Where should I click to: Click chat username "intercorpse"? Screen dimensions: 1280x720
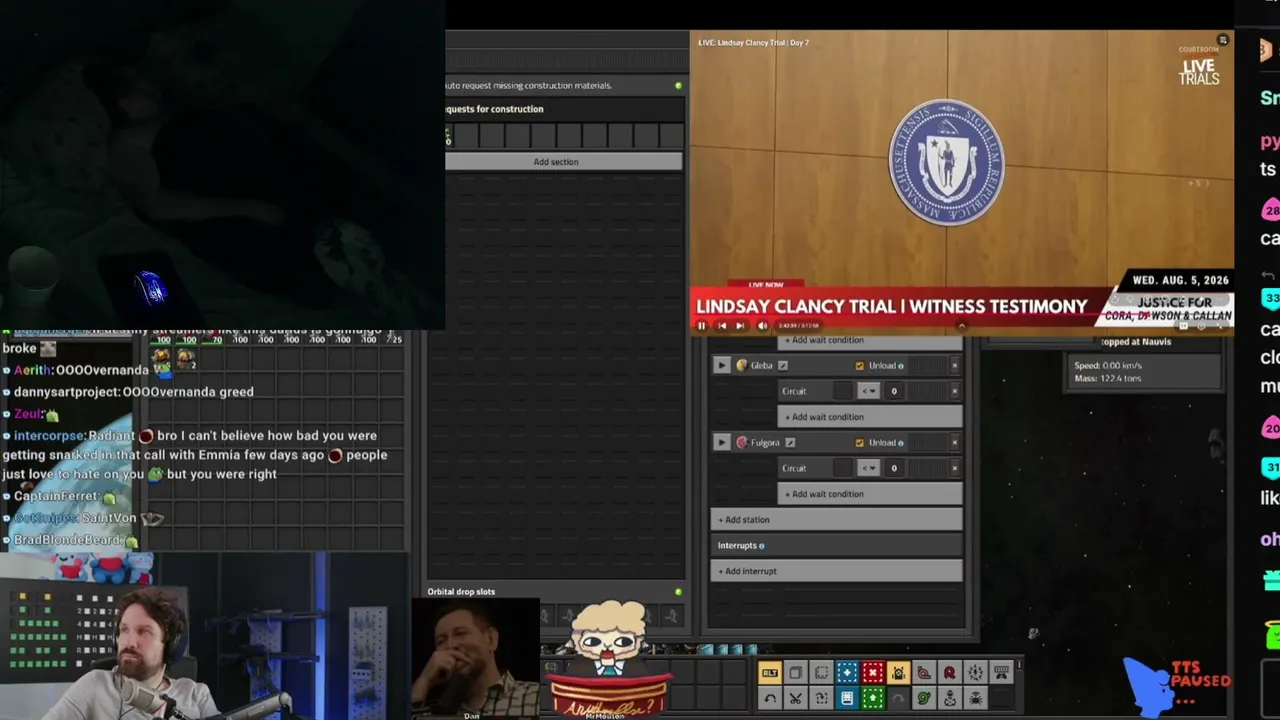point(49,436)
